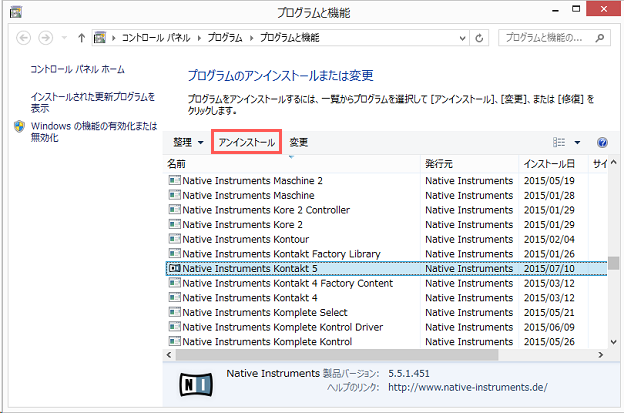Click the icon beside Kore 2 Controller
This screenshot has height=413, width=624.
coord(174,210)
